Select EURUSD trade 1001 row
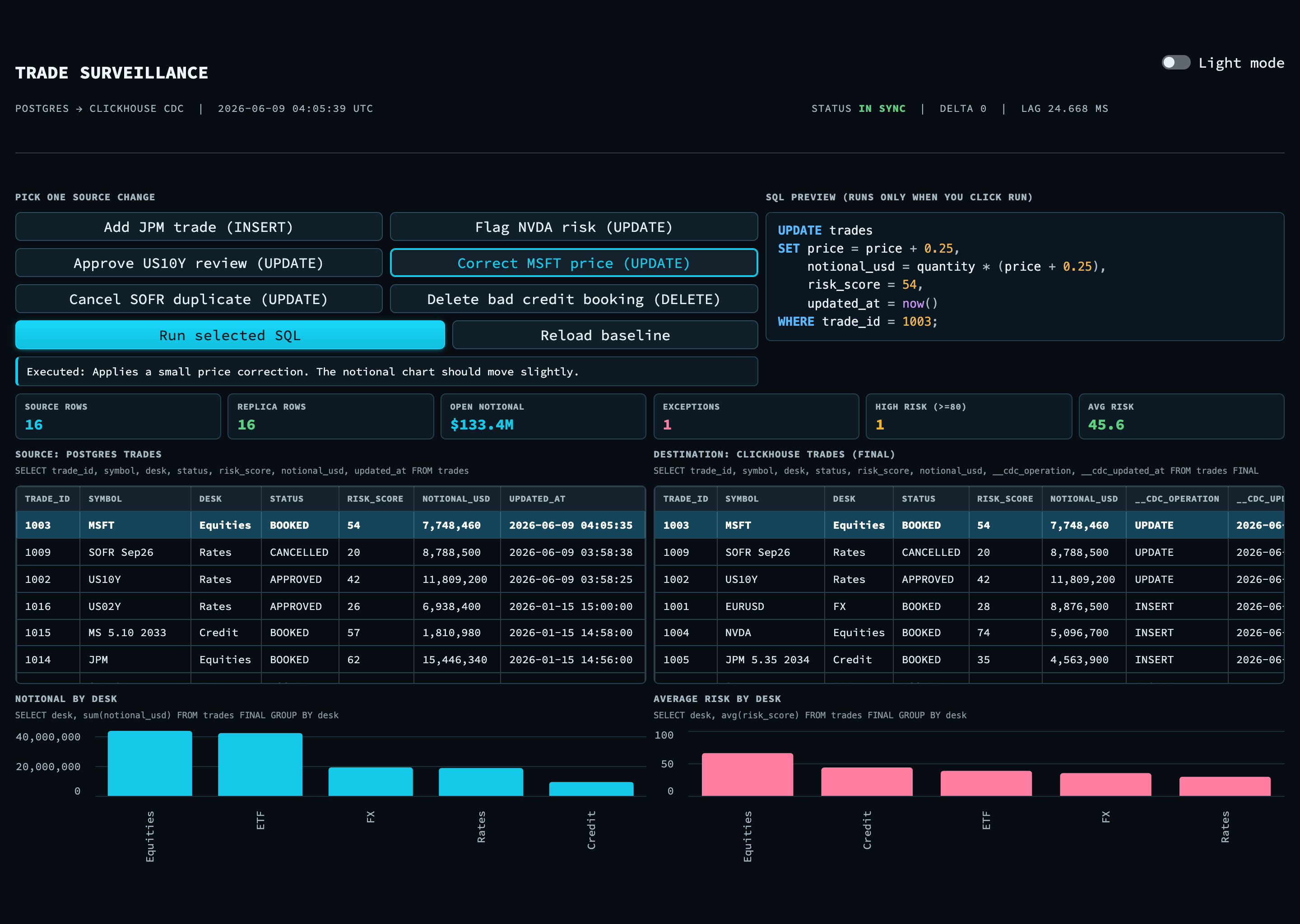Image resolution: width=1300 pixels, height=924 pixels. [969, 606]
